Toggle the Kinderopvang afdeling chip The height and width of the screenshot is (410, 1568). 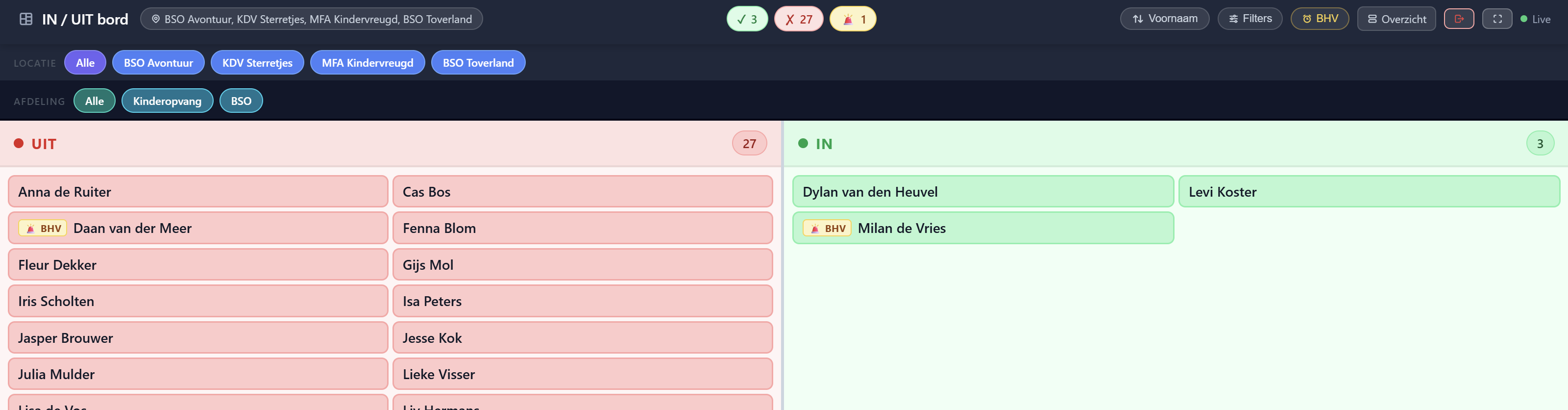tap(167, 101)
